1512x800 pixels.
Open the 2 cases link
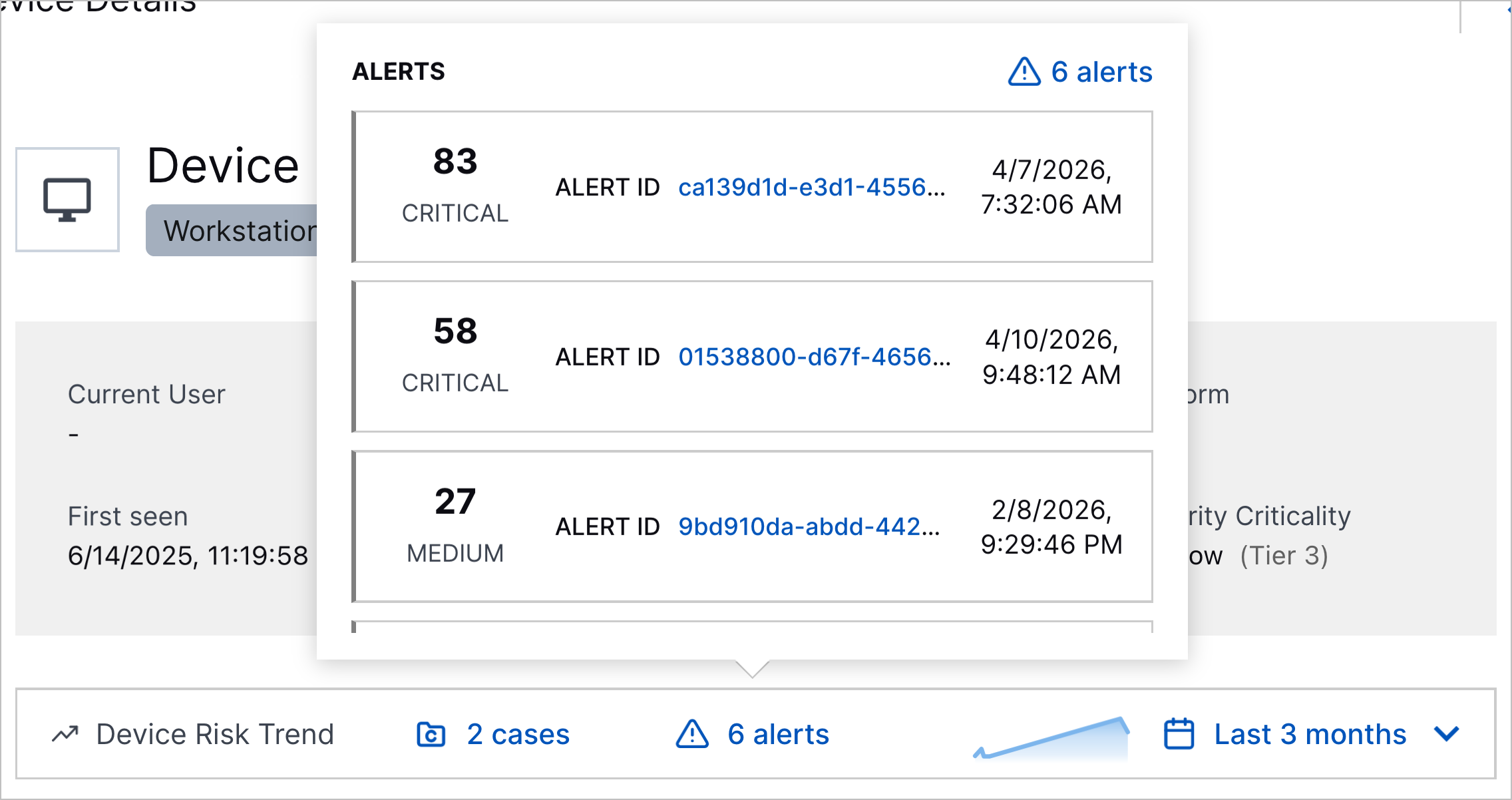coord(518,734)
